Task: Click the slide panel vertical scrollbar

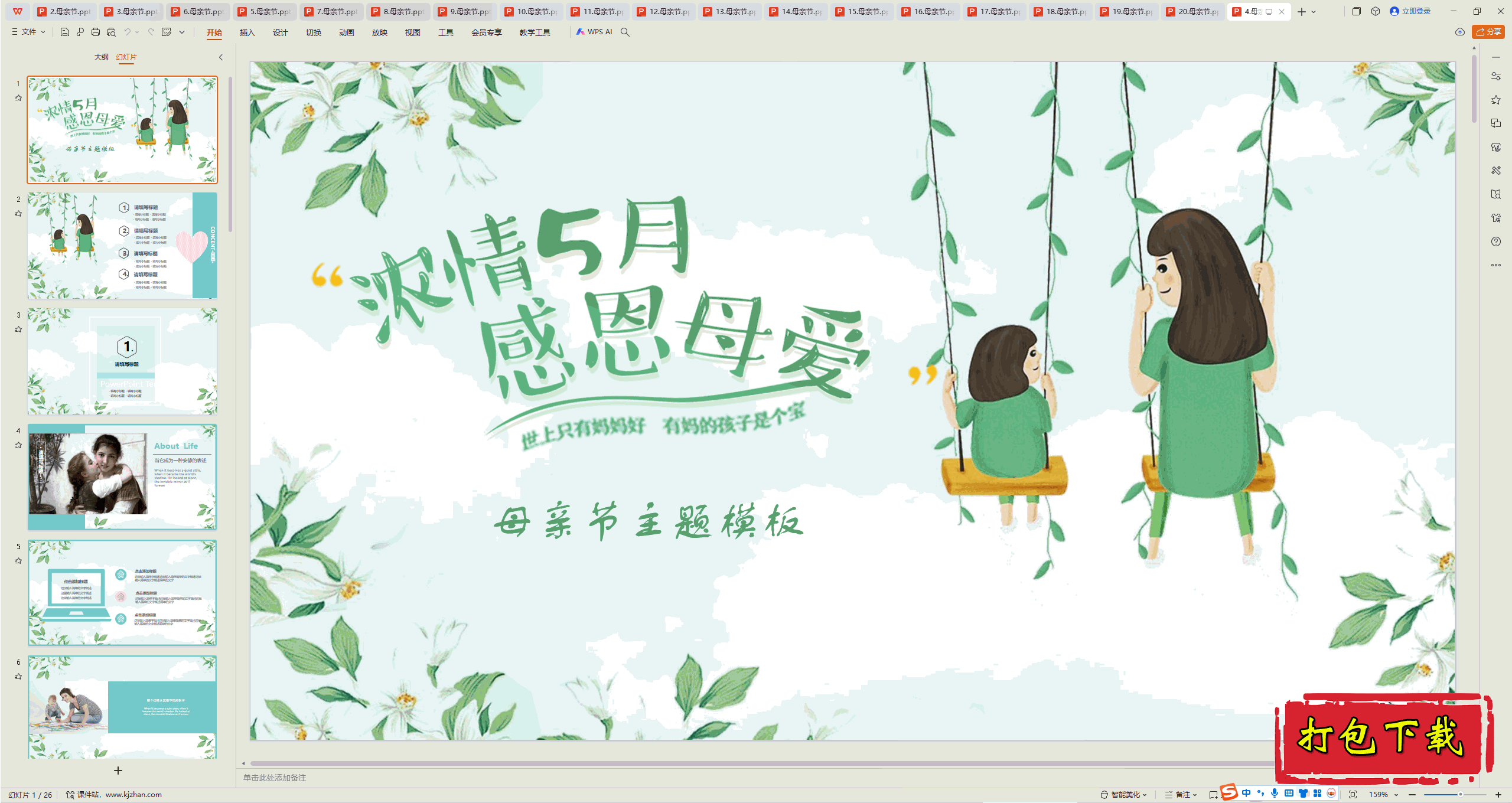Action: (230, 155)
